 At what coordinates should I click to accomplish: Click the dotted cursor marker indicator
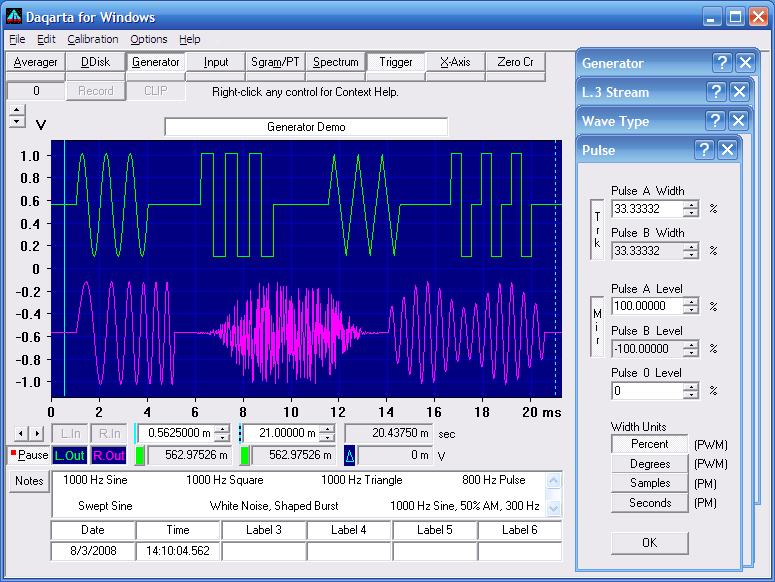241,433
